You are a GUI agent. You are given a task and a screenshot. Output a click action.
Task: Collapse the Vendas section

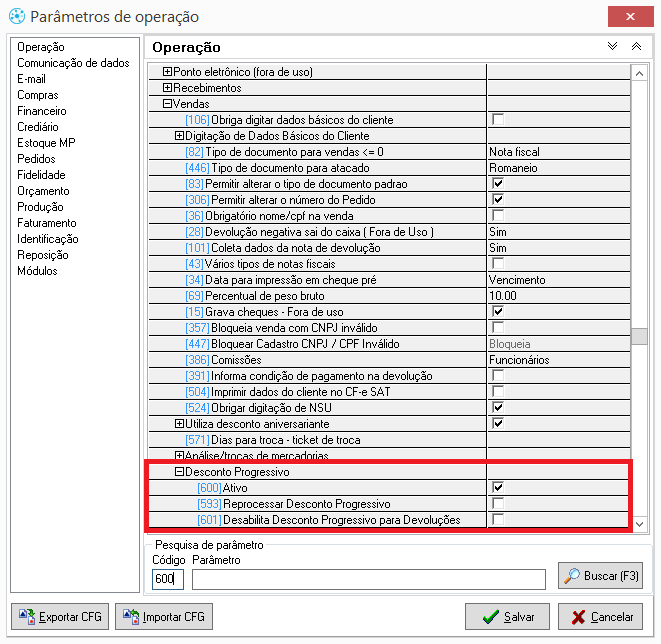pyautogui.click(x=168, y=104)
